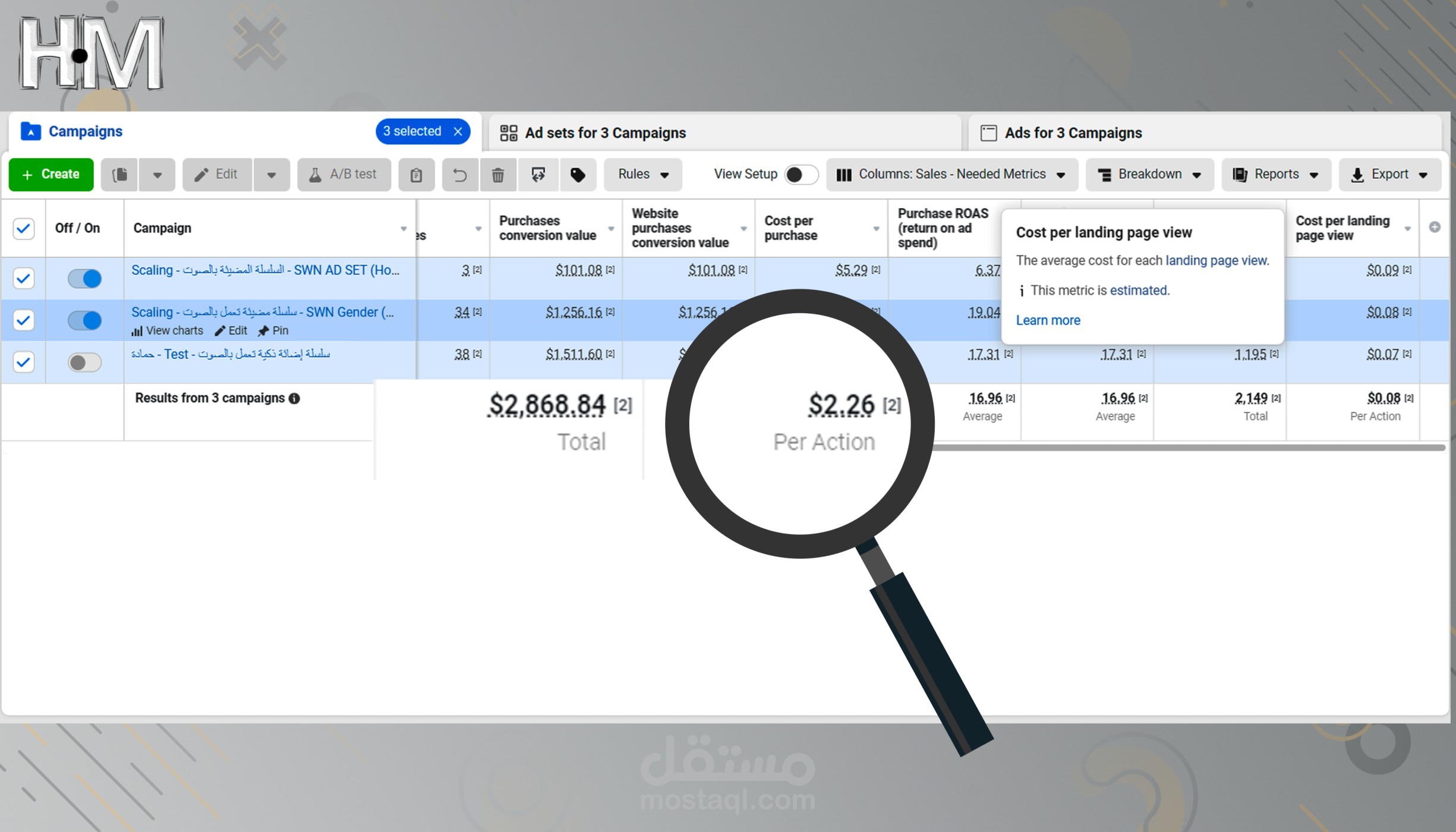The width and height of the screenshot is (1456, 832).
Task: Open Ads for 3 Campaigns tab
Action: pyautogui.click(x=1073, y=133)
